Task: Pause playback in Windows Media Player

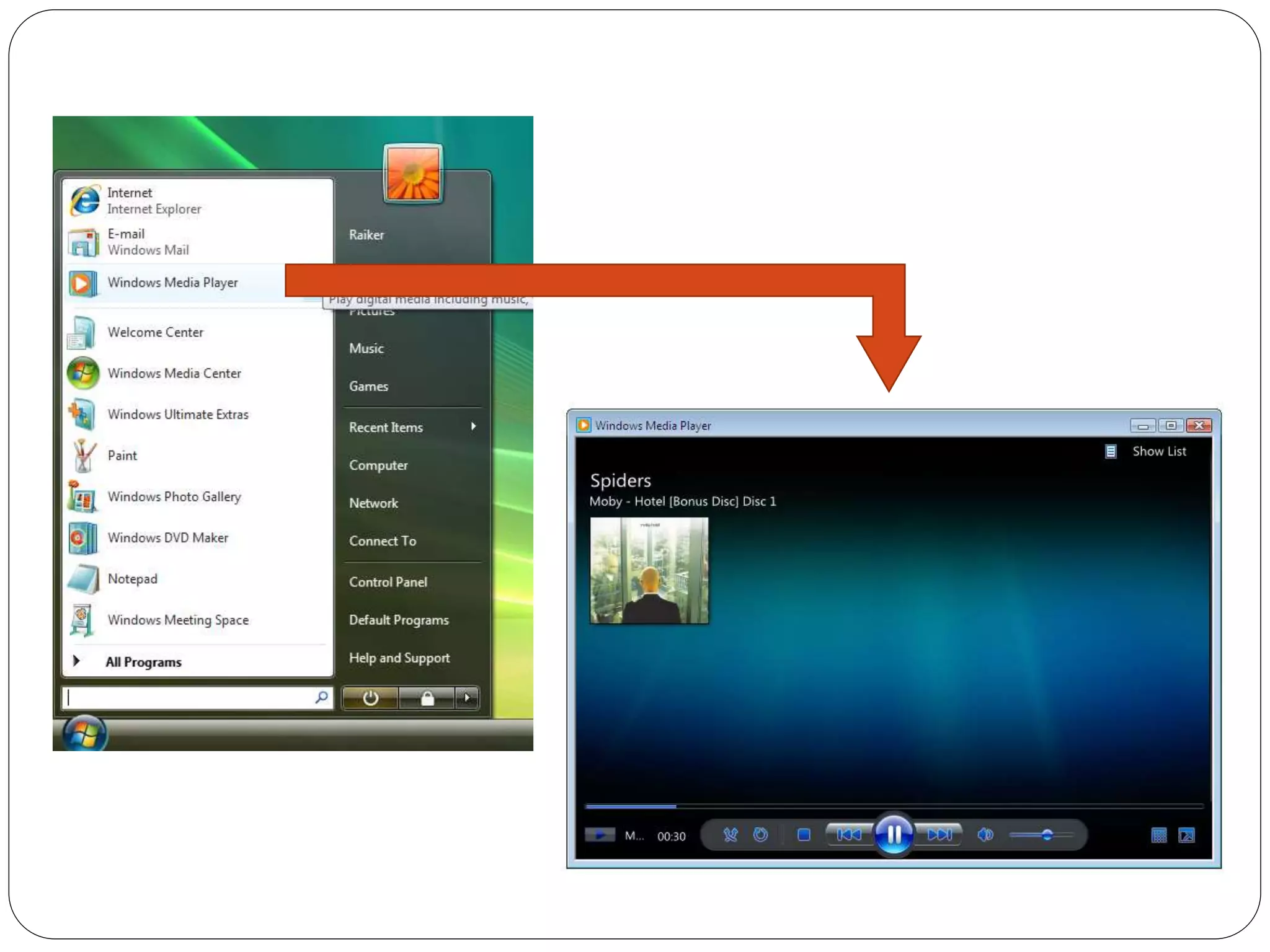Action: 893,834
